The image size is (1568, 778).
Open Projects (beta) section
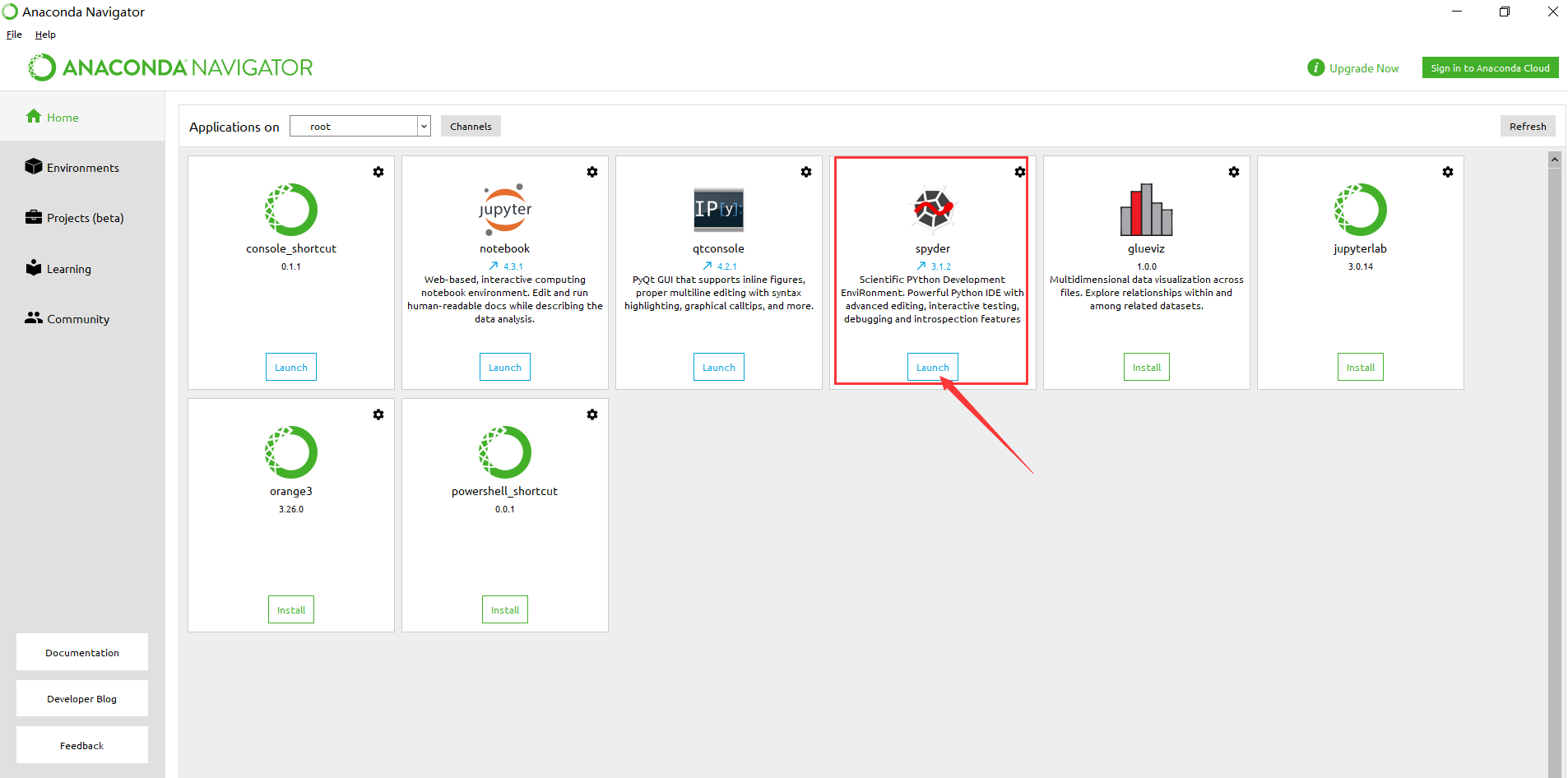click(x=82, y=218)
